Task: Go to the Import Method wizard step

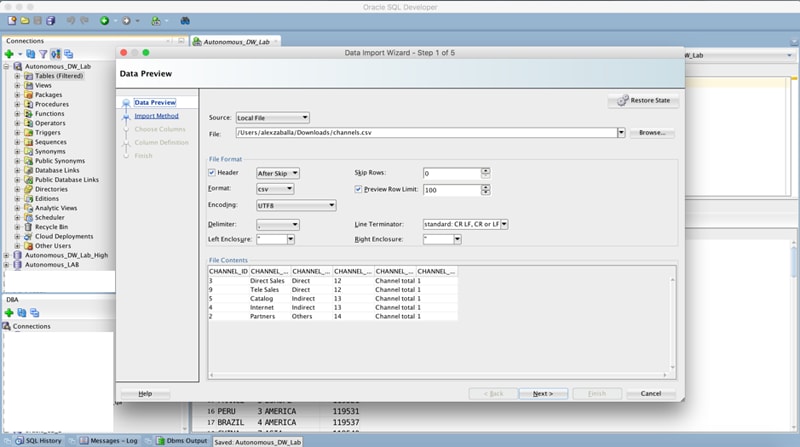Action: point(156,116)
